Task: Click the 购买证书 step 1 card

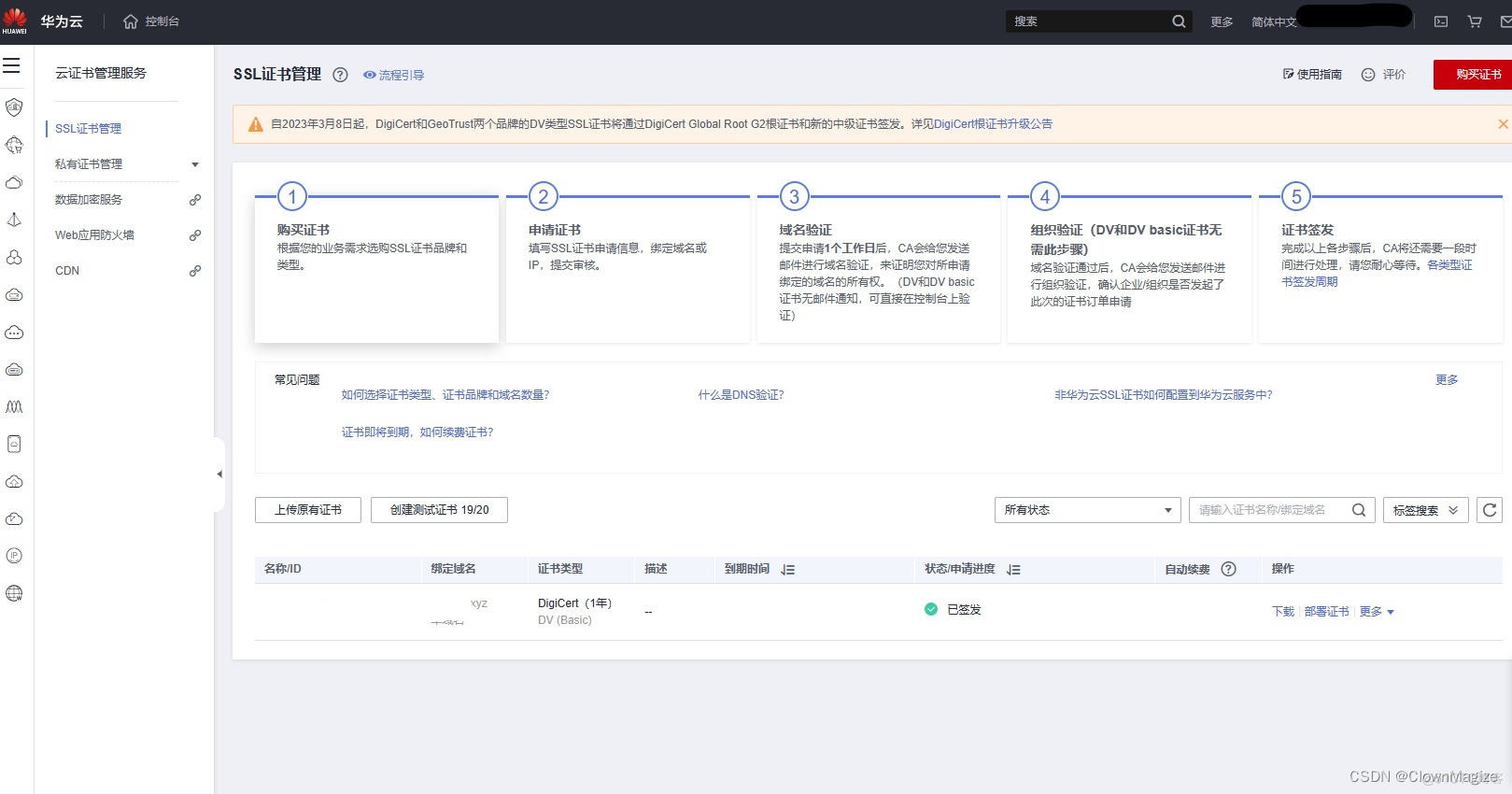Action: (376, 270)
